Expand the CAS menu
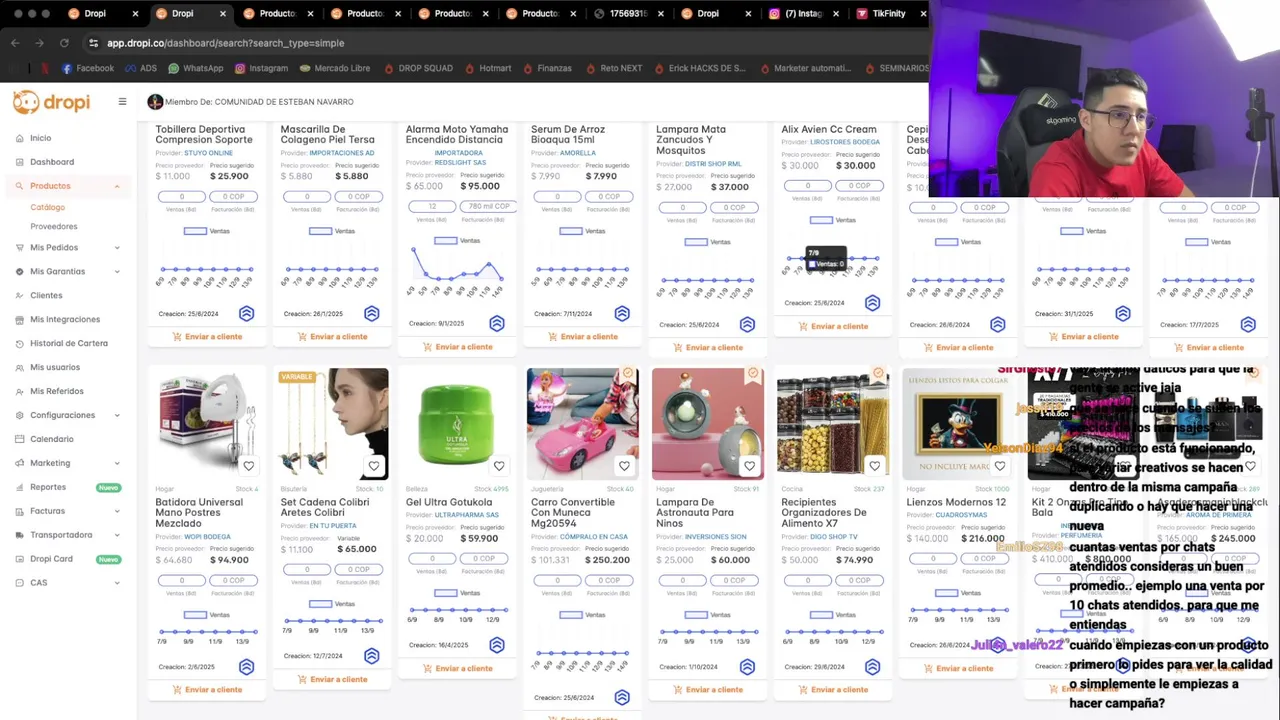Viewport: 1280px width, 720px height. tap(116, 583)
